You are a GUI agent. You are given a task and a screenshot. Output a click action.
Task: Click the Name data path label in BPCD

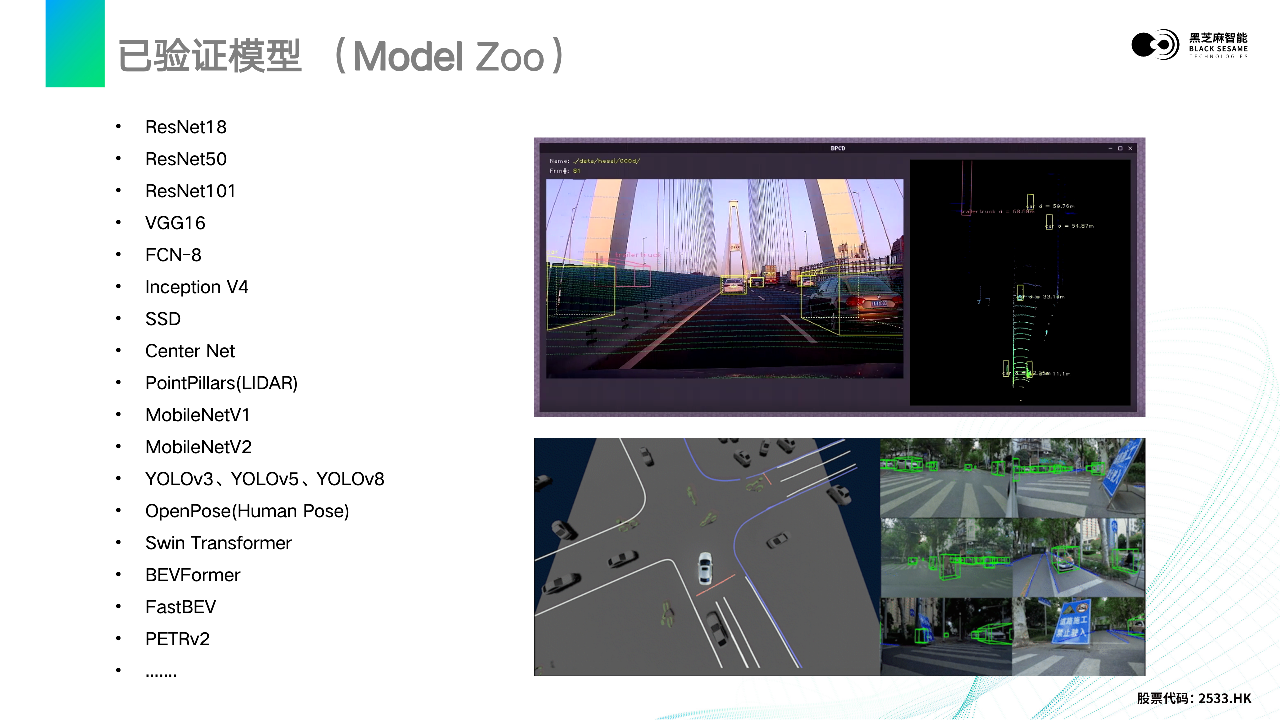(x=594, y=160)
